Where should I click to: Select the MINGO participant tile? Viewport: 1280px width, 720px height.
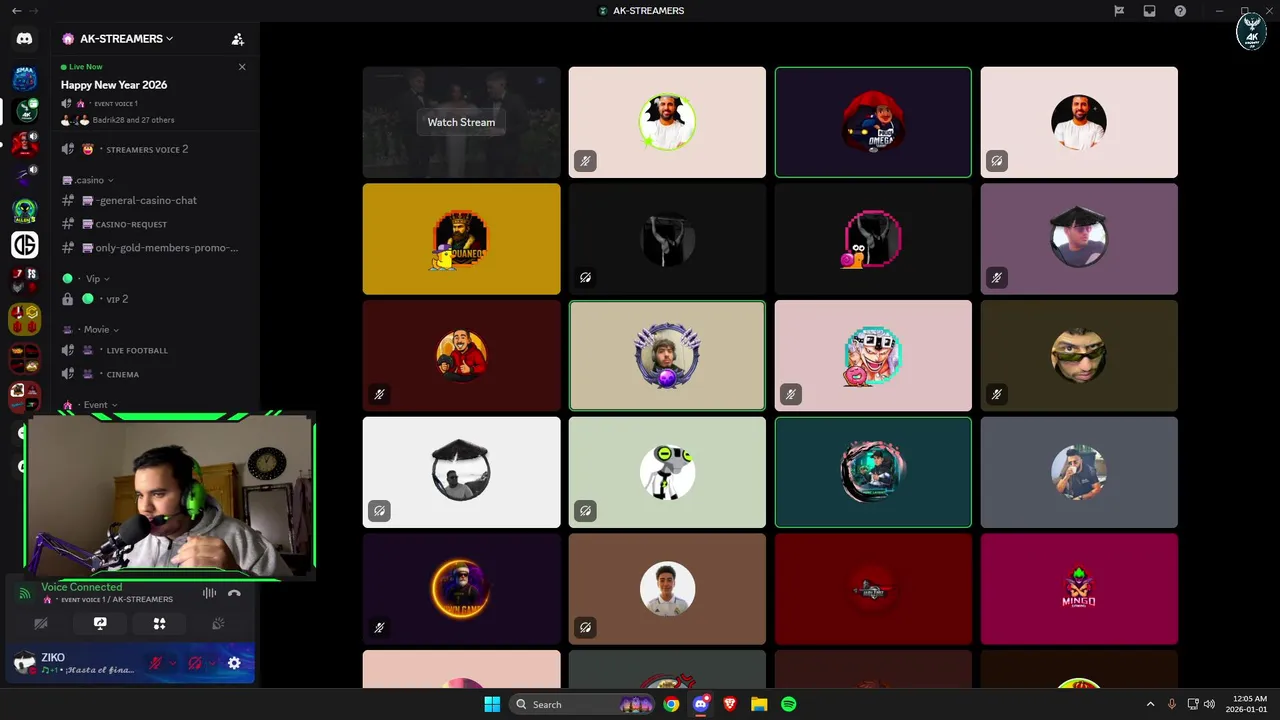pos(1079,589)
